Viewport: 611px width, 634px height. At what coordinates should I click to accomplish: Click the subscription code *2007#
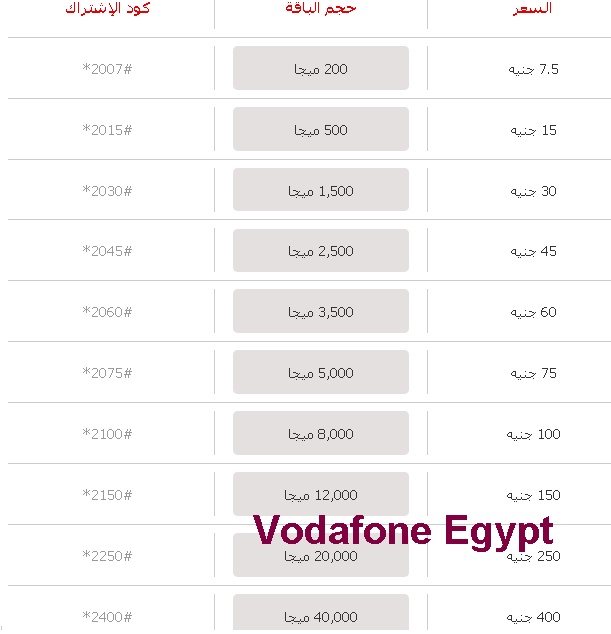[107, 69]
